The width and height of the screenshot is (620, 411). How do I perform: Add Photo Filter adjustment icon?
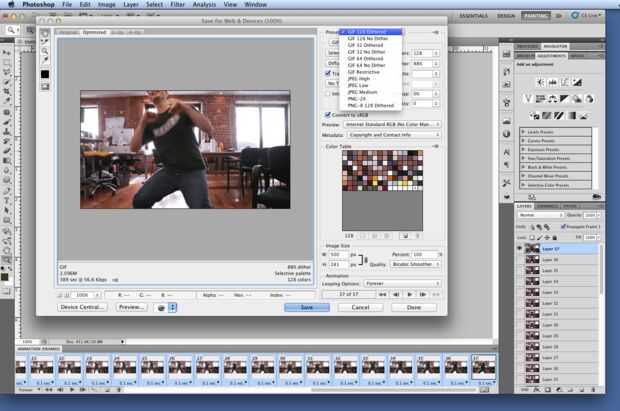577,99
